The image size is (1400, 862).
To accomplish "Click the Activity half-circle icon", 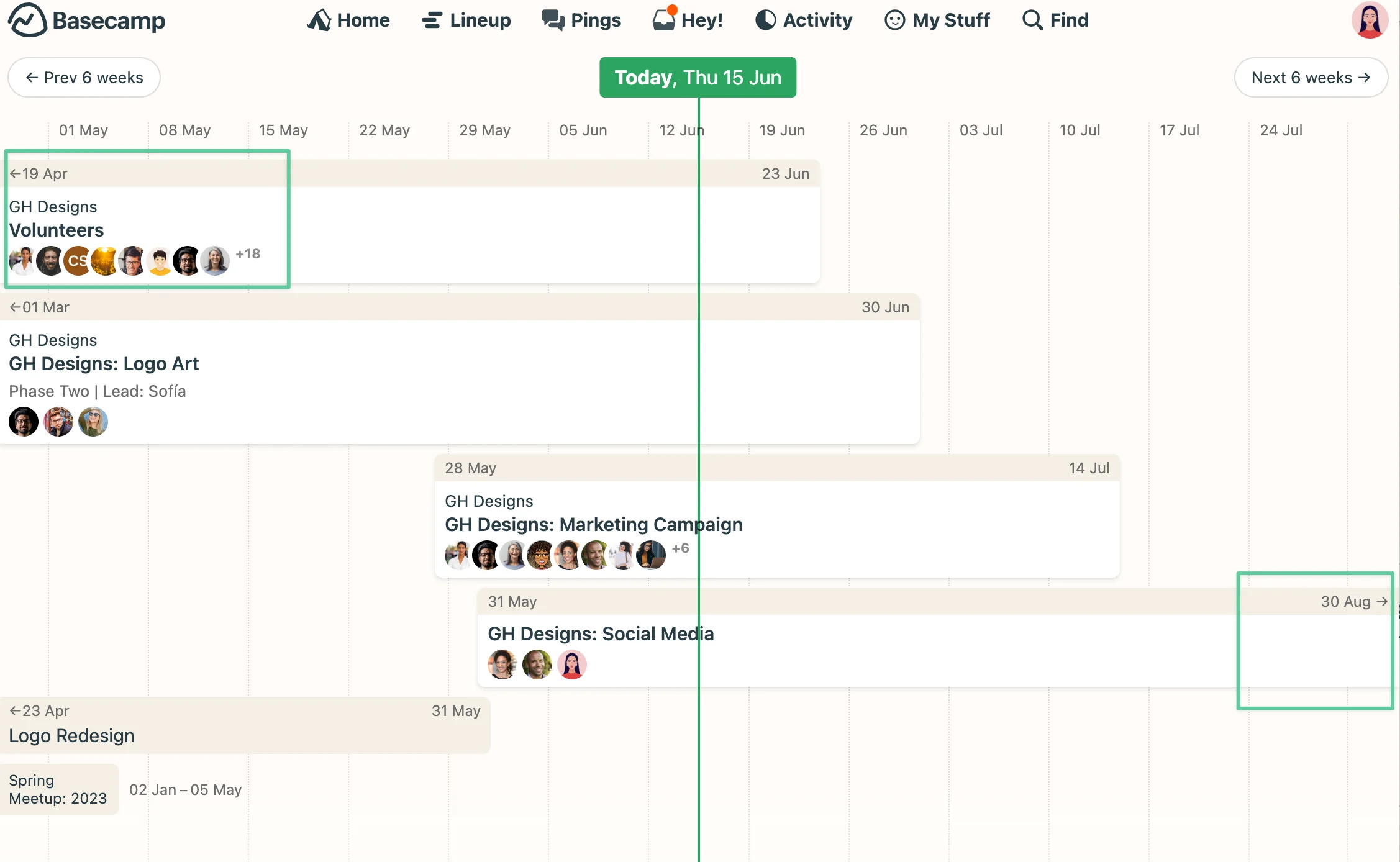I will [765, 20].
